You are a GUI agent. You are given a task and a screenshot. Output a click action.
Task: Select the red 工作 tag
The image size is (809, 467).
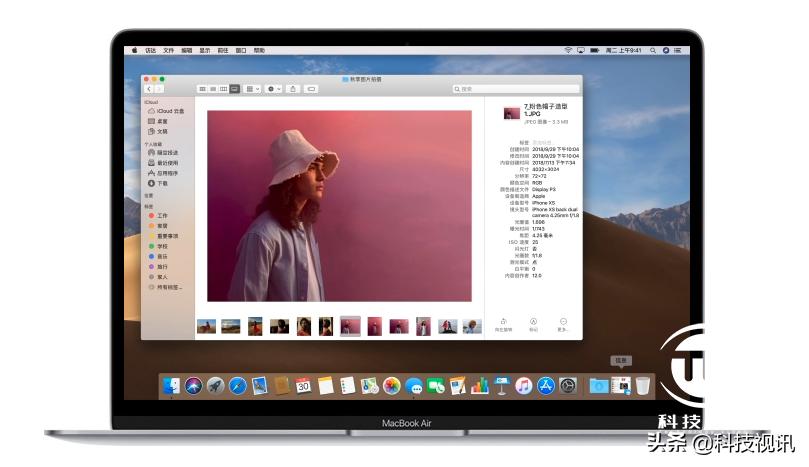[x=158, y=216]
